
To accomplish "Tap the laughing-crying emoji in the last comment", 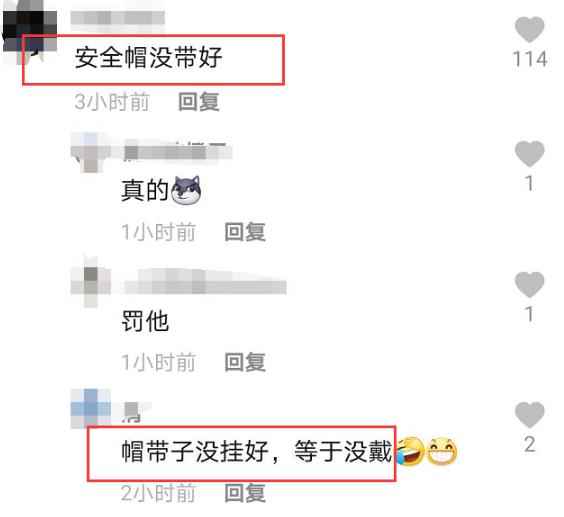I will coord(410,452).
